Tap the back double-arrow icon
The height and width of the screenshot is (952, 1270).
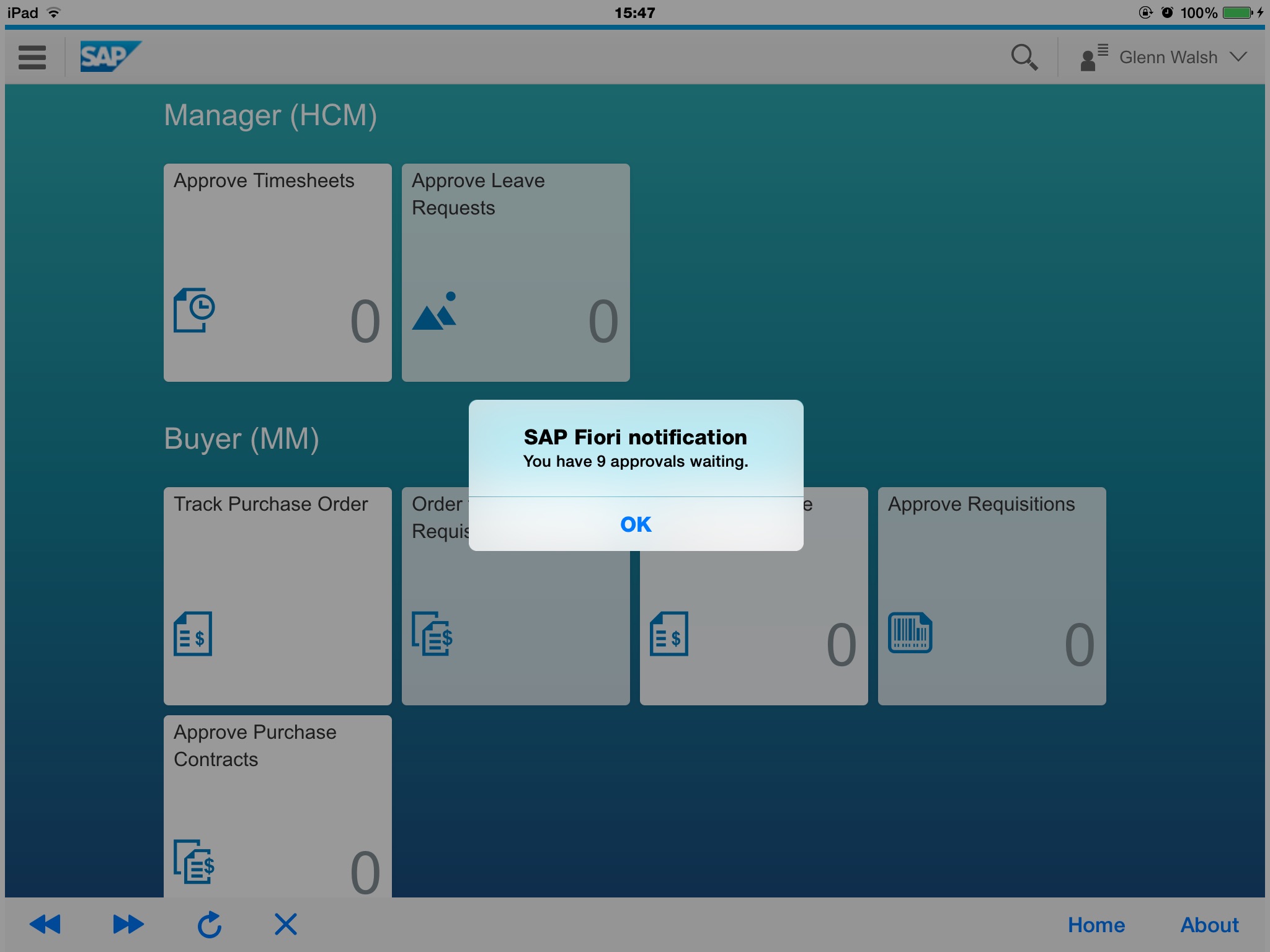45,924
